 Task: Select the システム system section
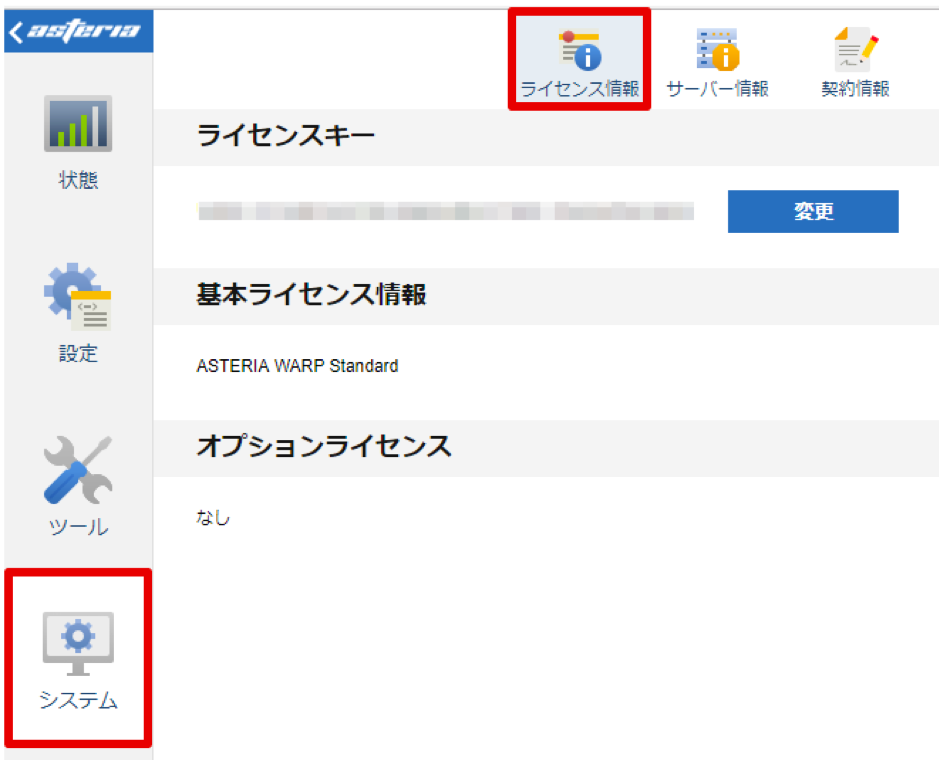coord(78,659)
